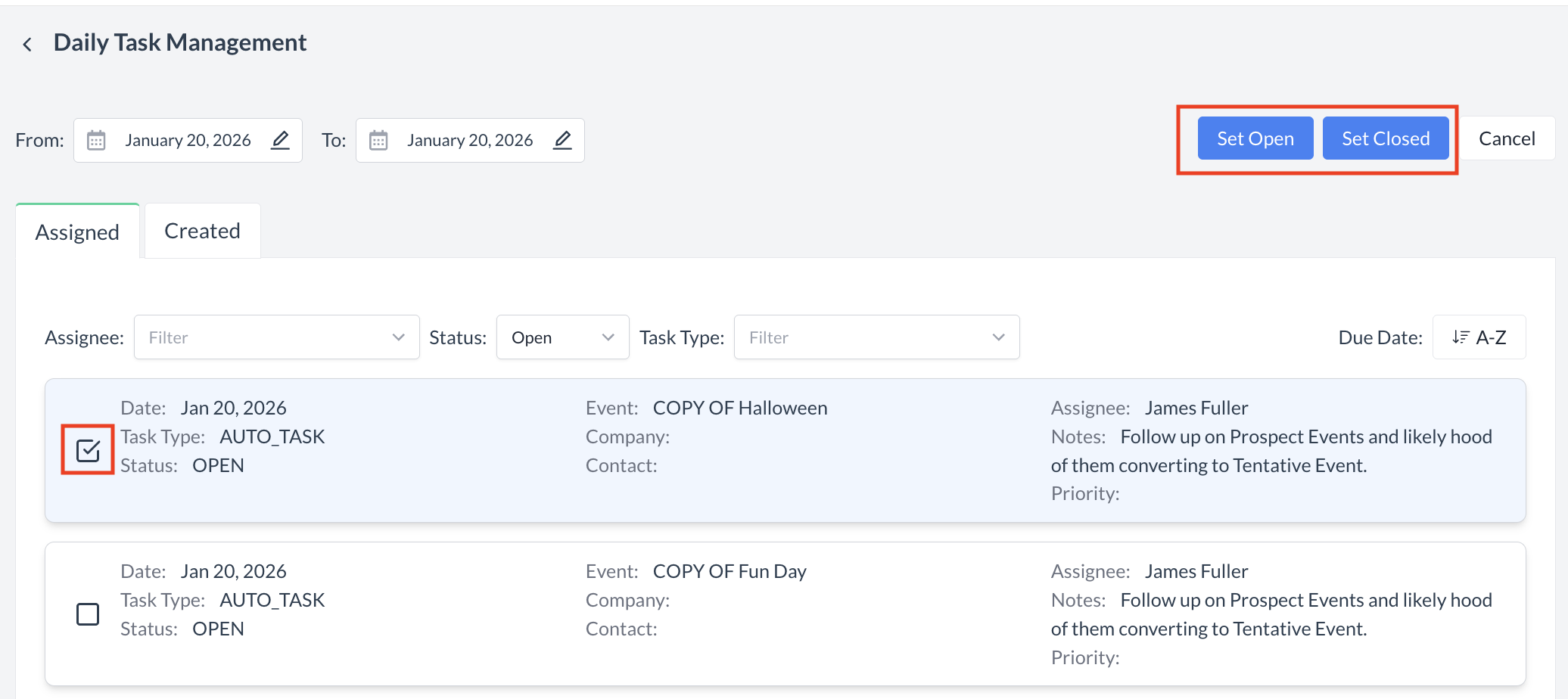Click the Cancel button

tap(1506, 139)
